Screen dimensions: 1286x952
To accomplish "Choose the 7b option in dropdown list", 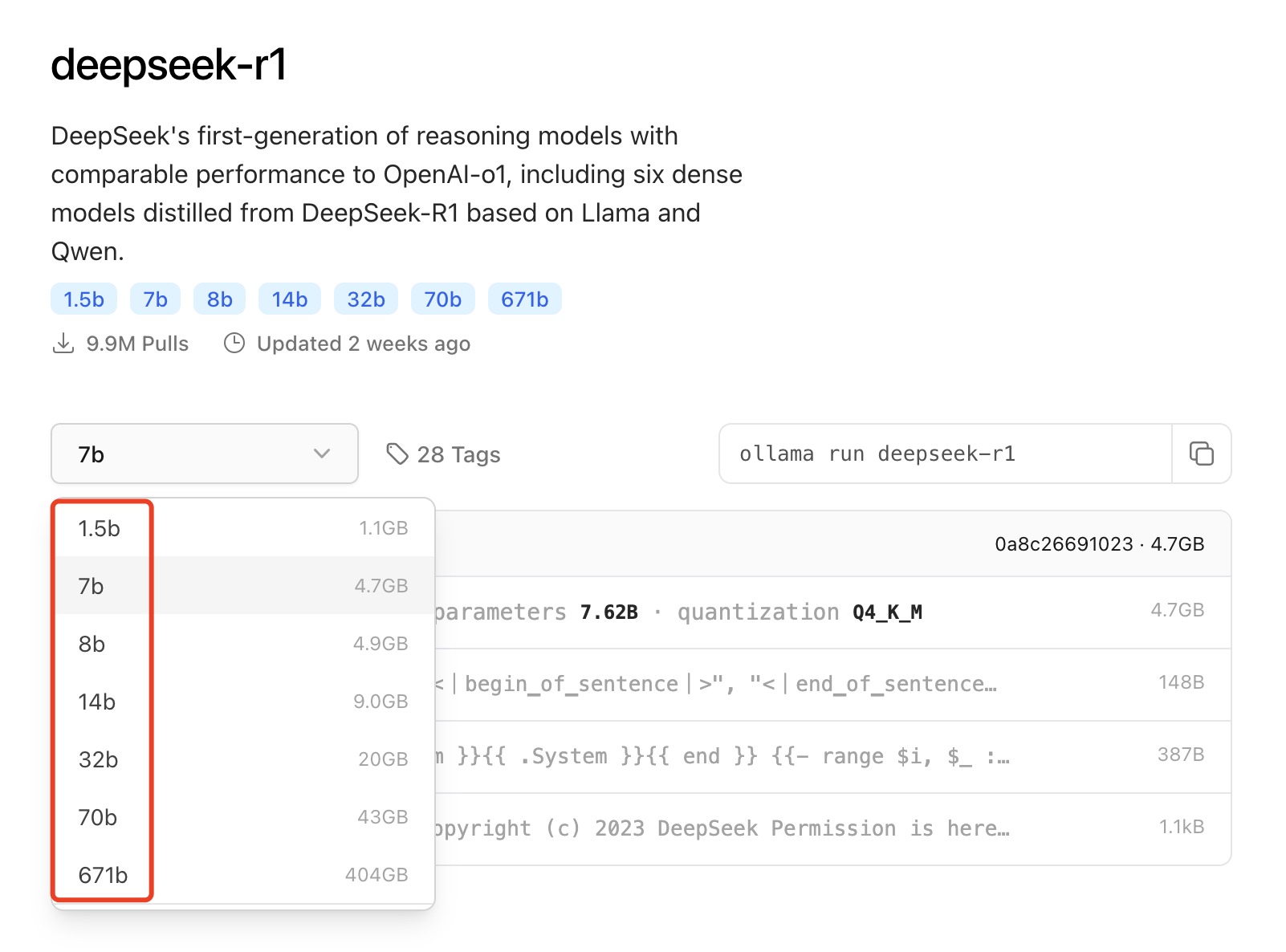I will [x=243, y=586].
